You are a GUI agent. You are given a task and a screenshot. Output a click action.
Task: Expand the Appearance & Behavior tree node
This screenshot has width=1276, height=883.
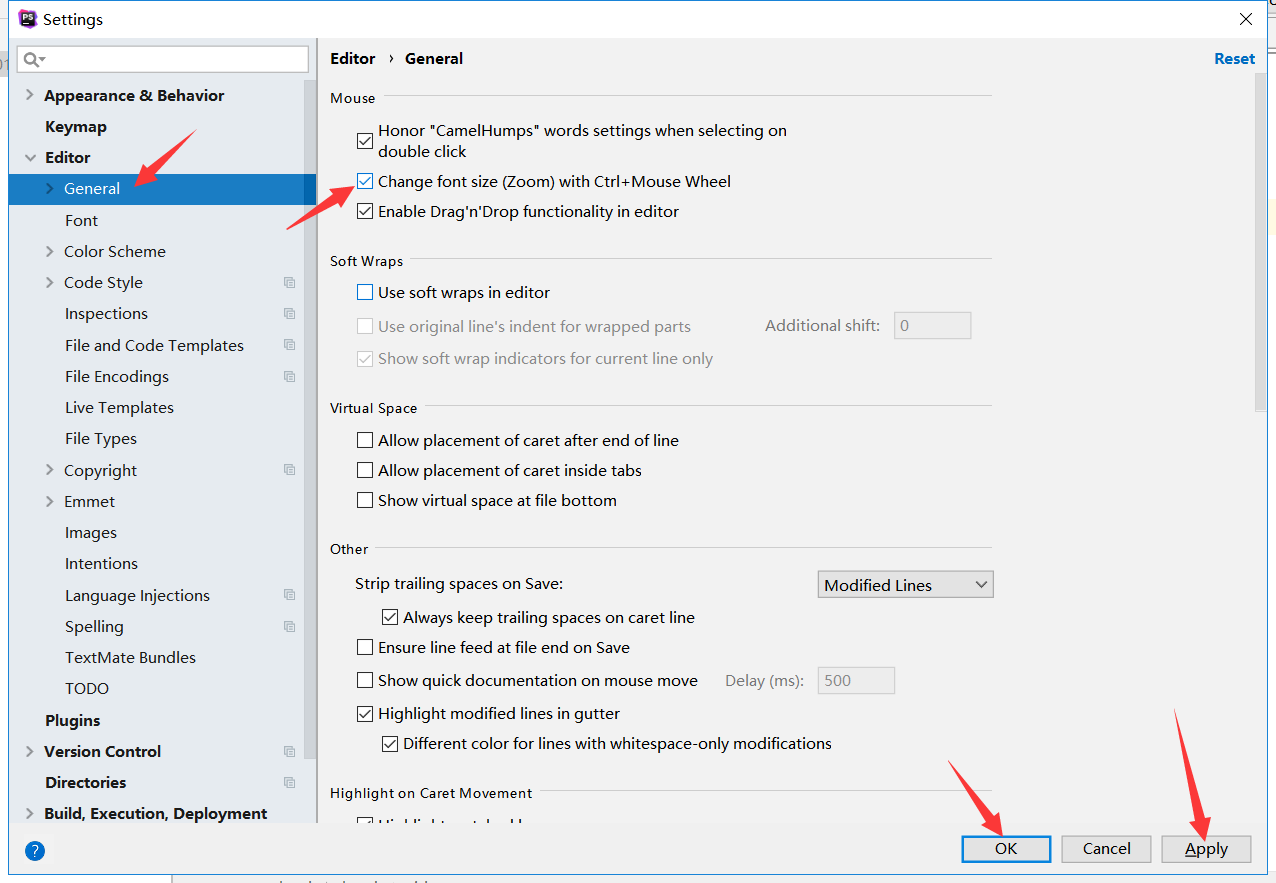tap(30, 96)
